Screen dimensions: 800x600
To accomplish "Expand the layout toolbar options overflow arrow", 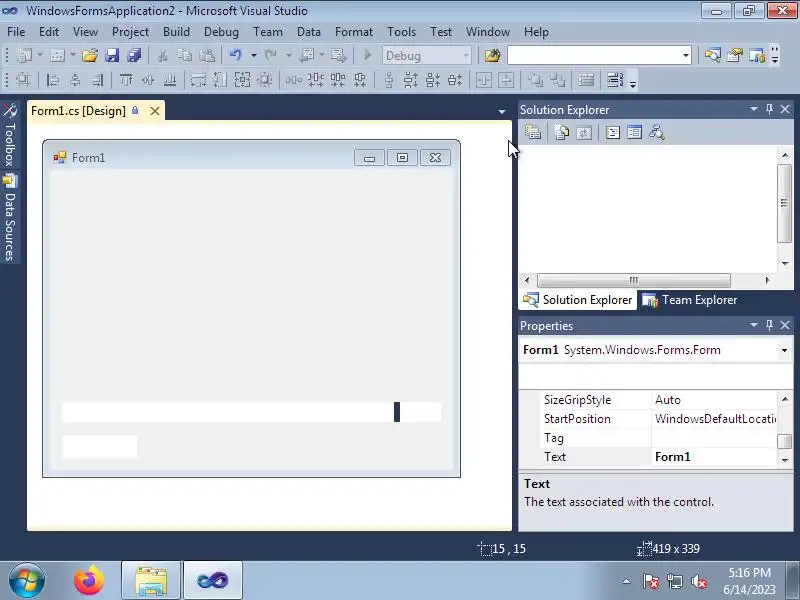I will [633, 82].
